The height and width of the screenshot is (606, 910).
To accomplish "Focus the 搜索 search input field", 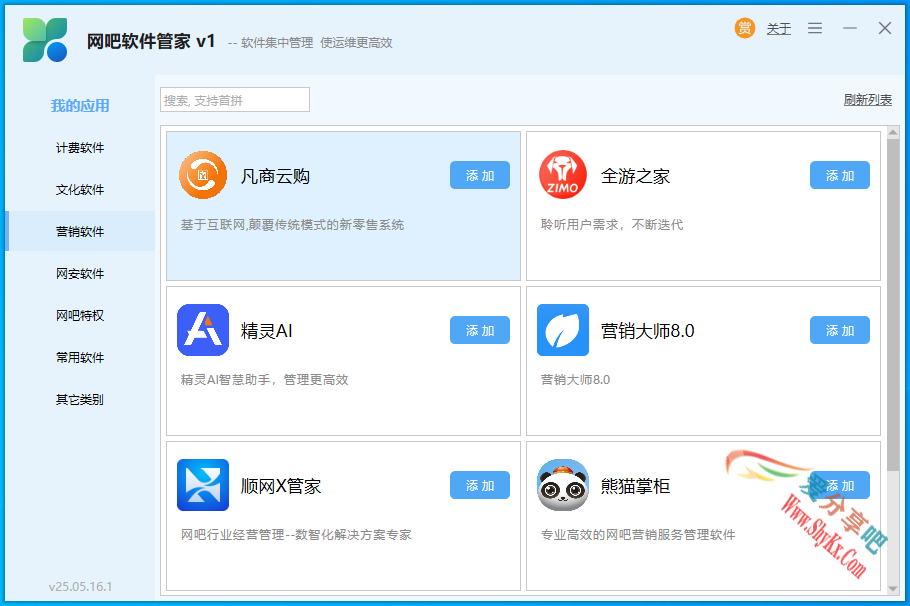I will click(235, 100).
